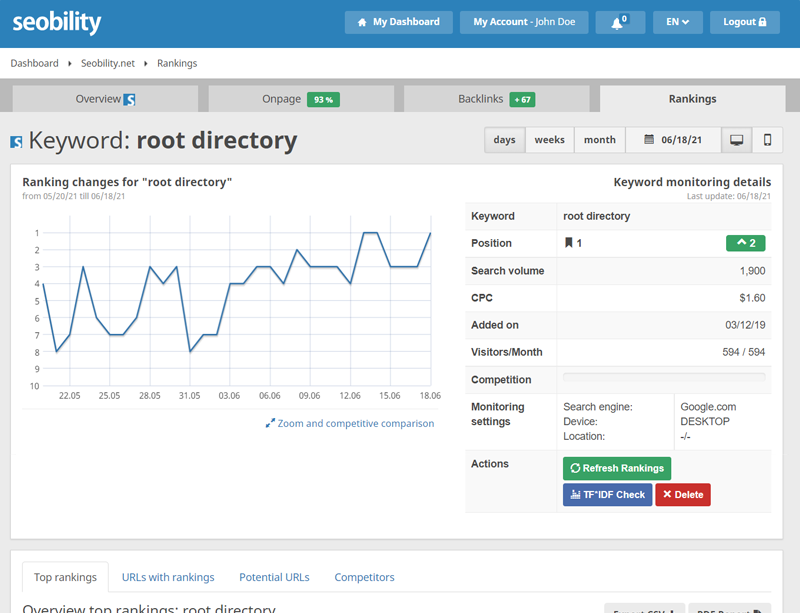This screenshot has height=613, width=800.
Task: Click the notification bell icon
Action: pos(619,22)
